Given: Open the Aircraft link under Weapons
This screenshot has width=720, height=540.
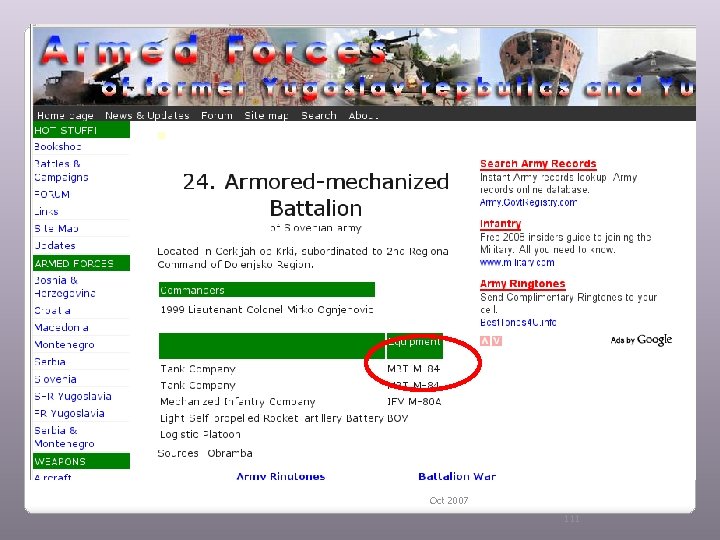Looking at the screenshot, I should tap(53, 477).
